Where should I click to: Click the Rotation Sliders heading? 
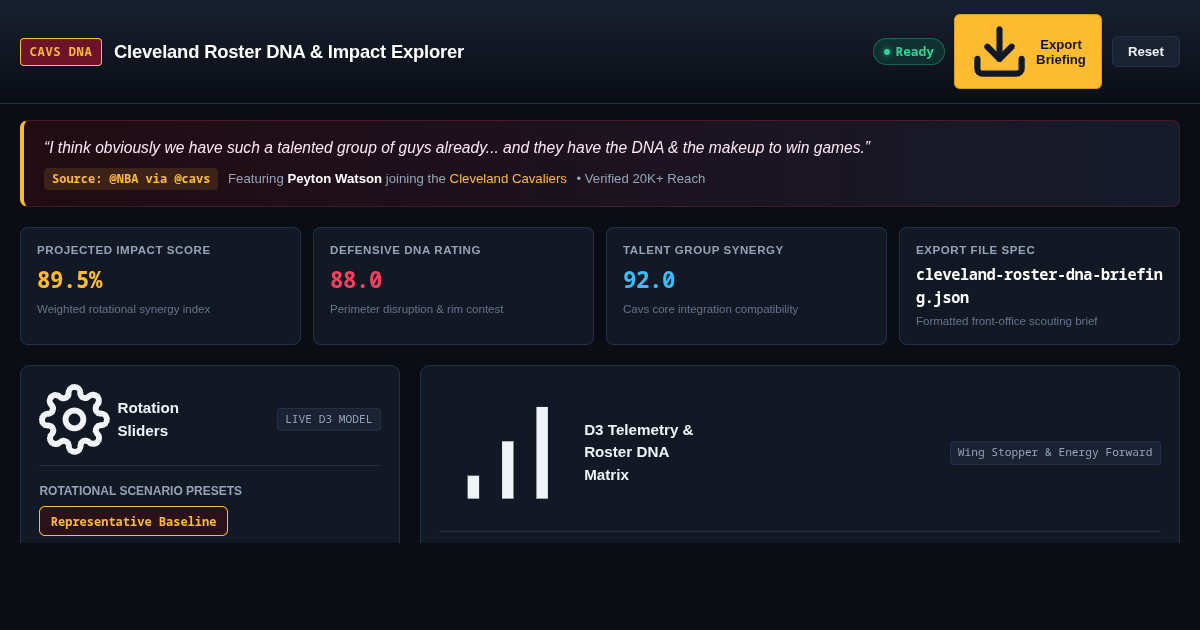coord(148,419)
